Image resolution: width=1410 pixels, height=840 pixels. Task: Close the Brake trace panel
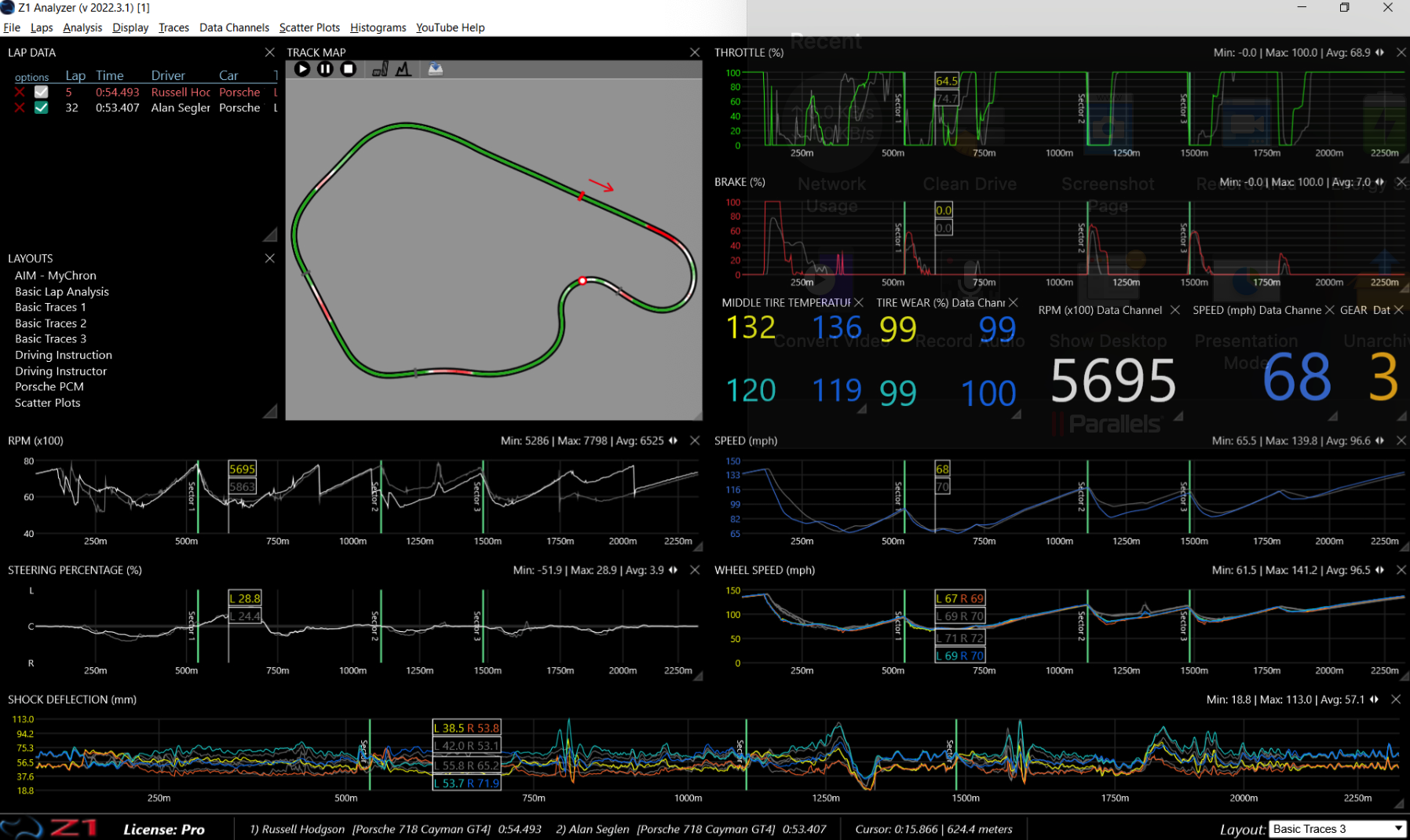pyautogui.click(x=1401, y=181)
